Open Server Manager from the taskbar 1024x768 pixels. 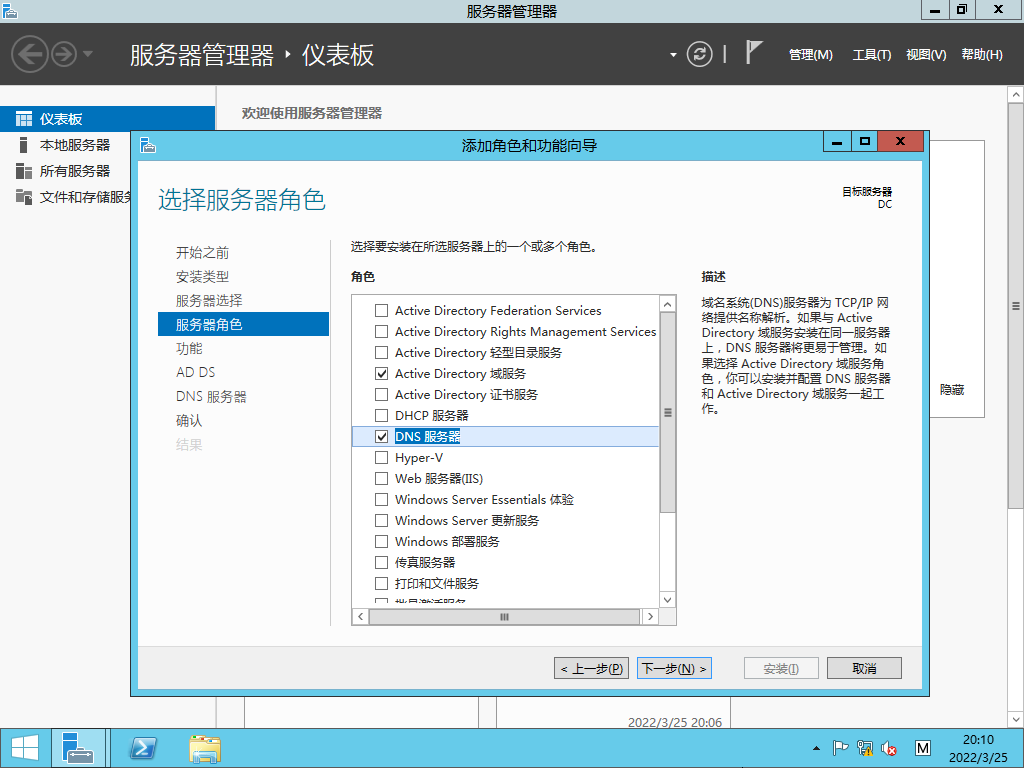(78, 748)
